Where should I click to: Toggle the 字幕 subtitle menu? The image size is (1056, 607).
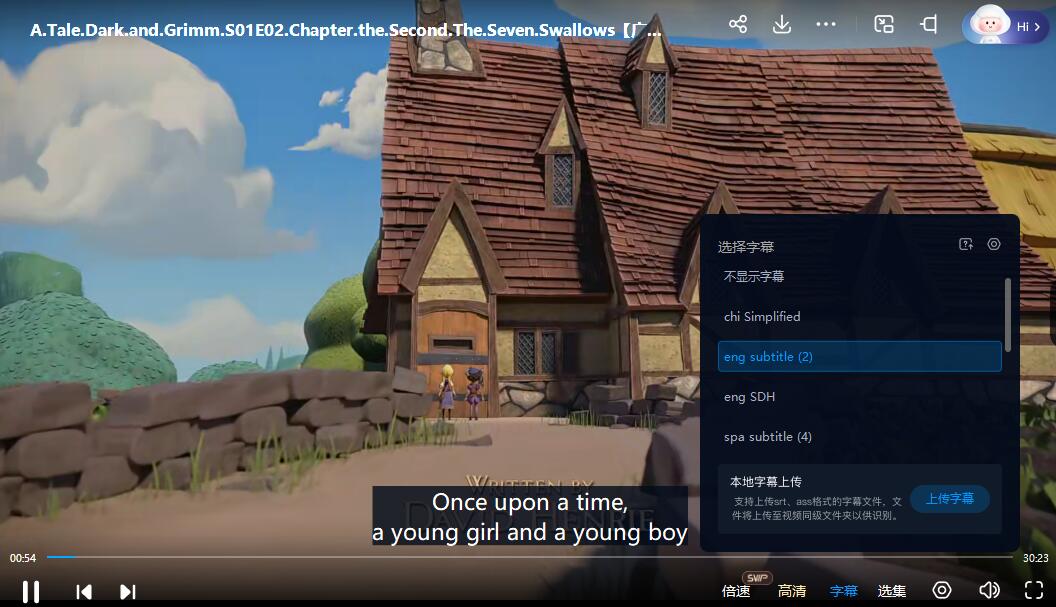click(x=843, y=591)
